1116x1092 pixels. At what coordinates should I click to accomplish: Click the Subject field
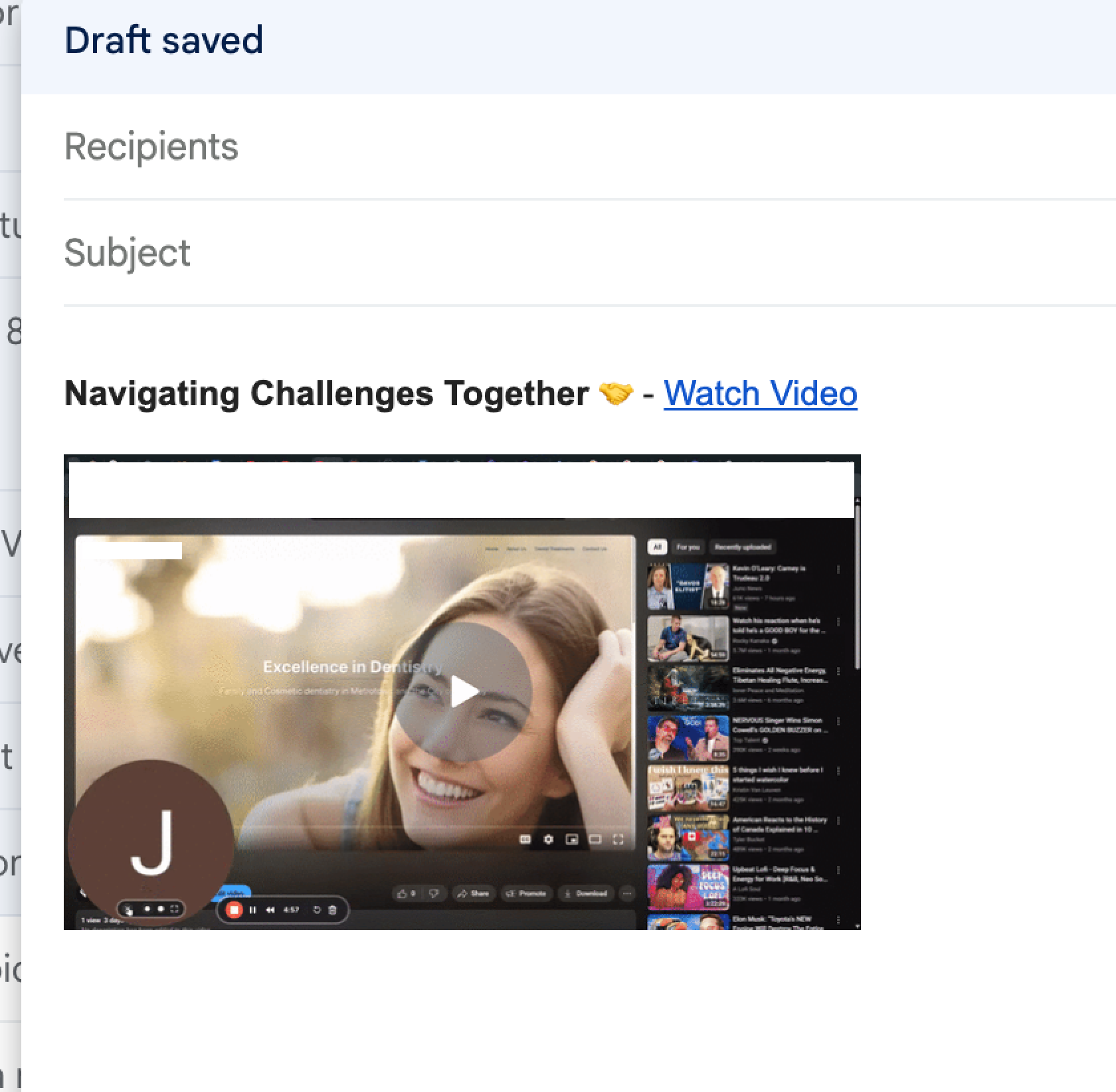click(x=590, y=252)
